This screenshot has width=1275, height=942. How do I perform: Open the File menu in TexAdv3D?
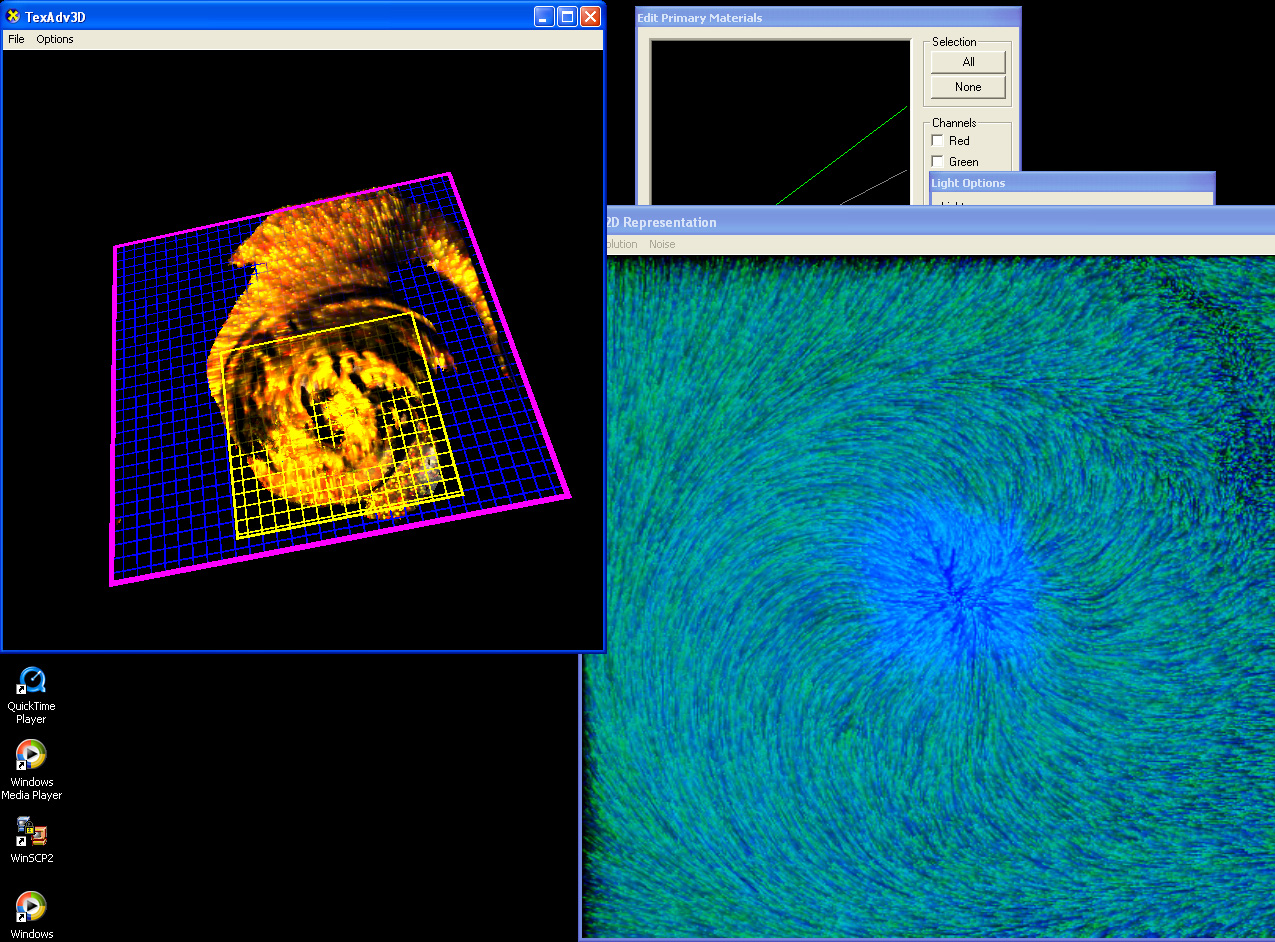(x=16, y=39)
